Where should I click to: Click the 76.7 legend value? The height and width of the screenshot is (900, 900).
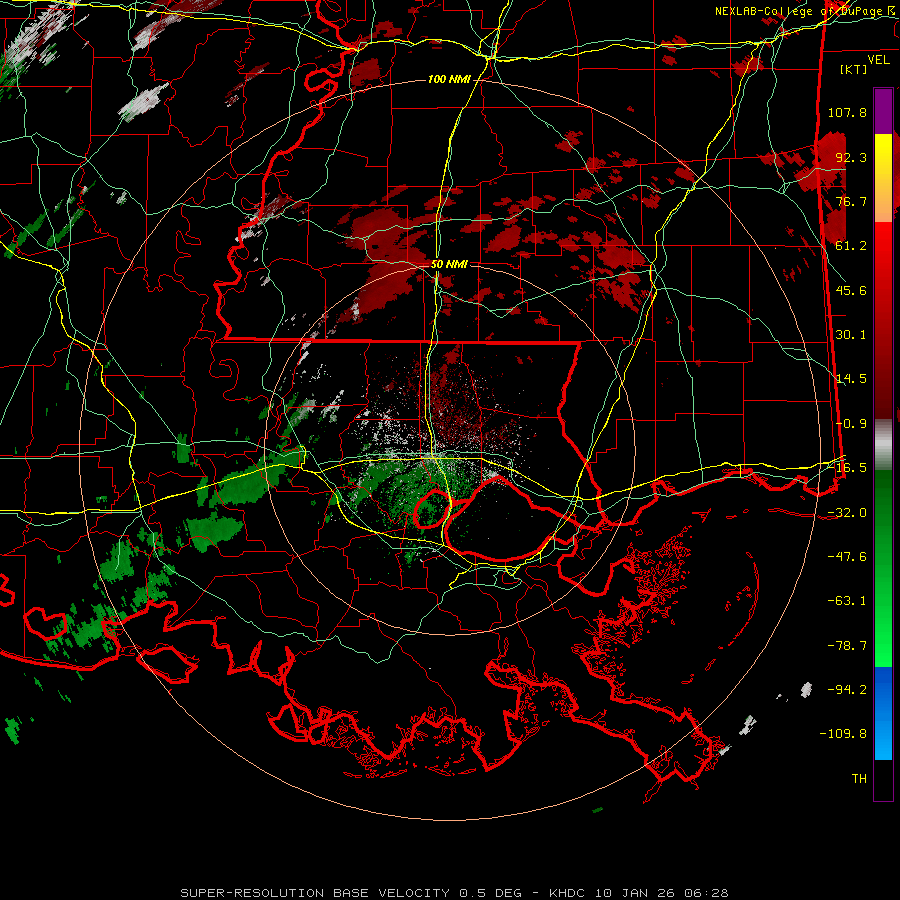pyautogui.click(x=851, y=201)
